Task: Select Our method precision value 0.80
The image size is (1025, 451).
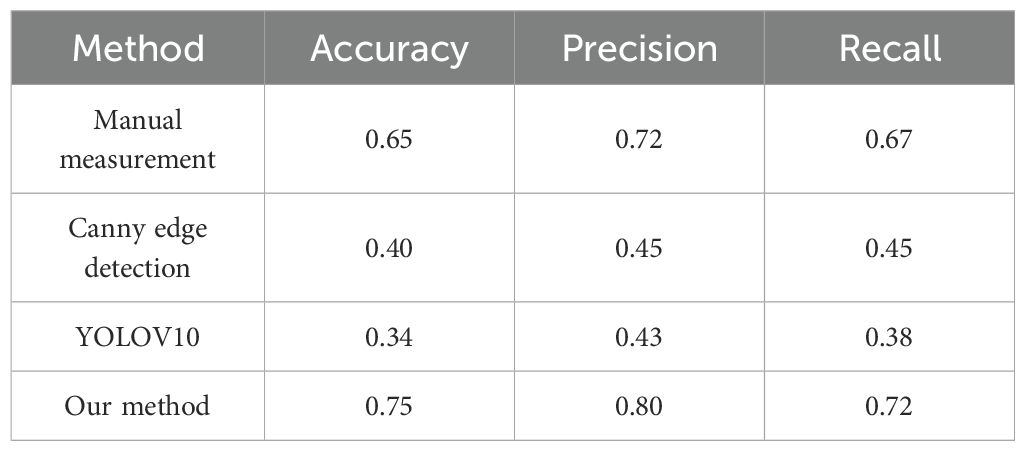Action: (640, 406)
